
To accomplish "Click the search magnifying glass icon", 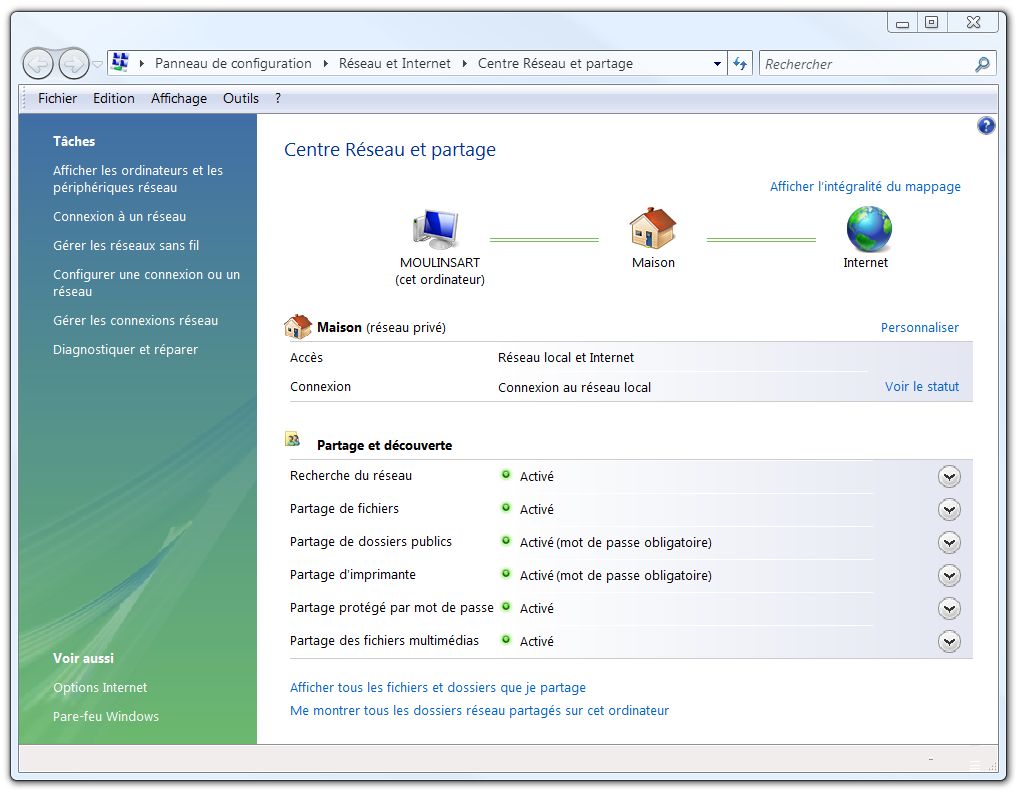I will pos(982,64).
